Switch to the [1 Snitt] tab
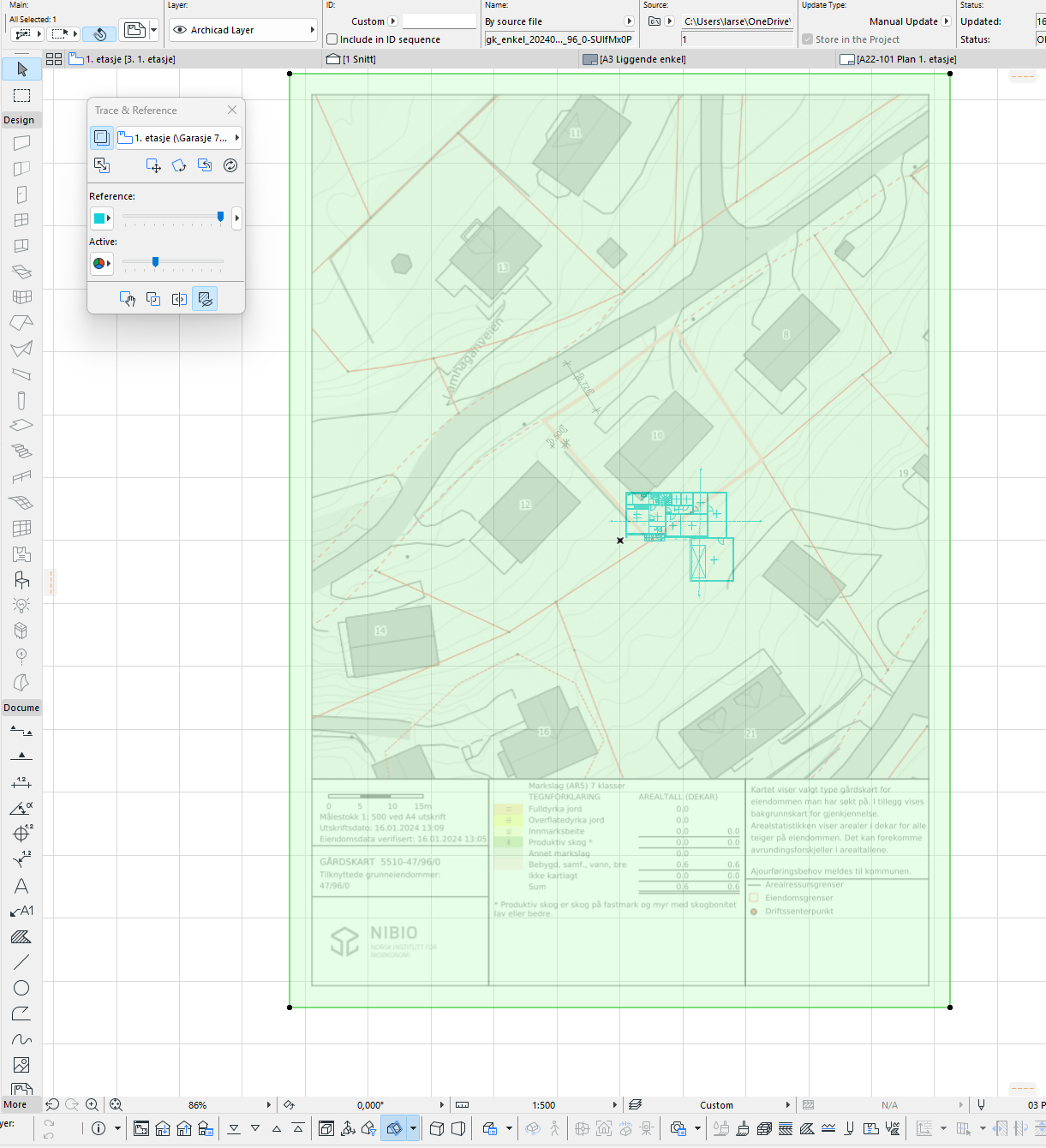This screenshot has width=1046, height=1148. click(x=360, y=59)
